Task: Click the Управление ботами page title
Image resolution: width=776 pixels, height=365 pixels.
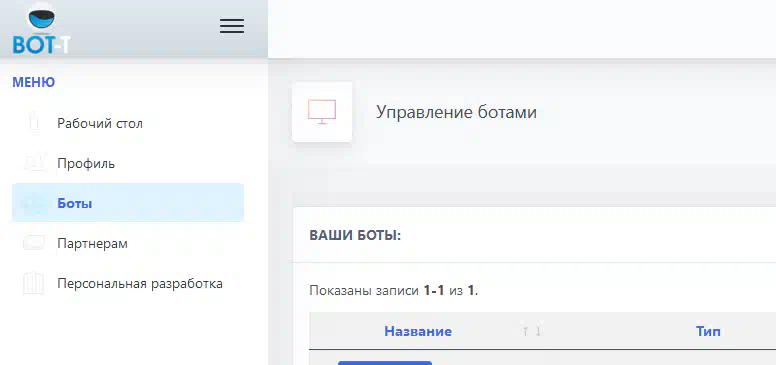Action: [456, 112]
